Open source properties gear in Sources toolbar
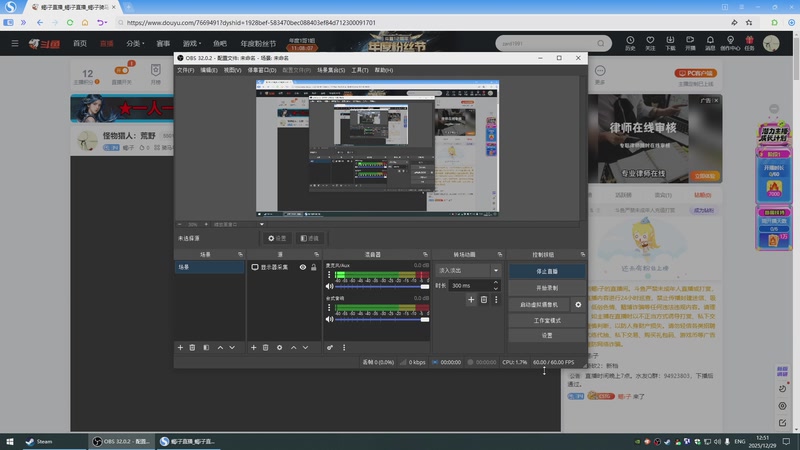The image size is (800, 450). click(x=279, y=347)
